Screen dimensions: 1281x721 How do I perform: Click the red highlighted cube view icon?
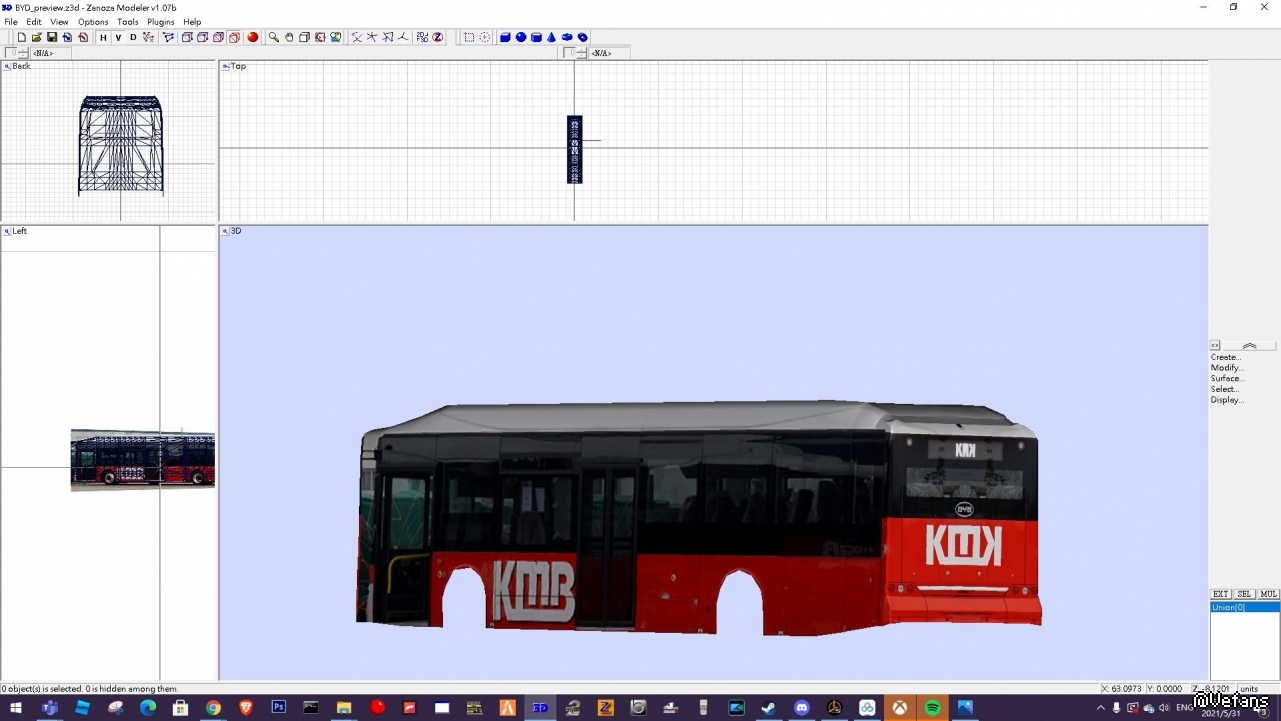pyautogui.click(x=234, y=37)
